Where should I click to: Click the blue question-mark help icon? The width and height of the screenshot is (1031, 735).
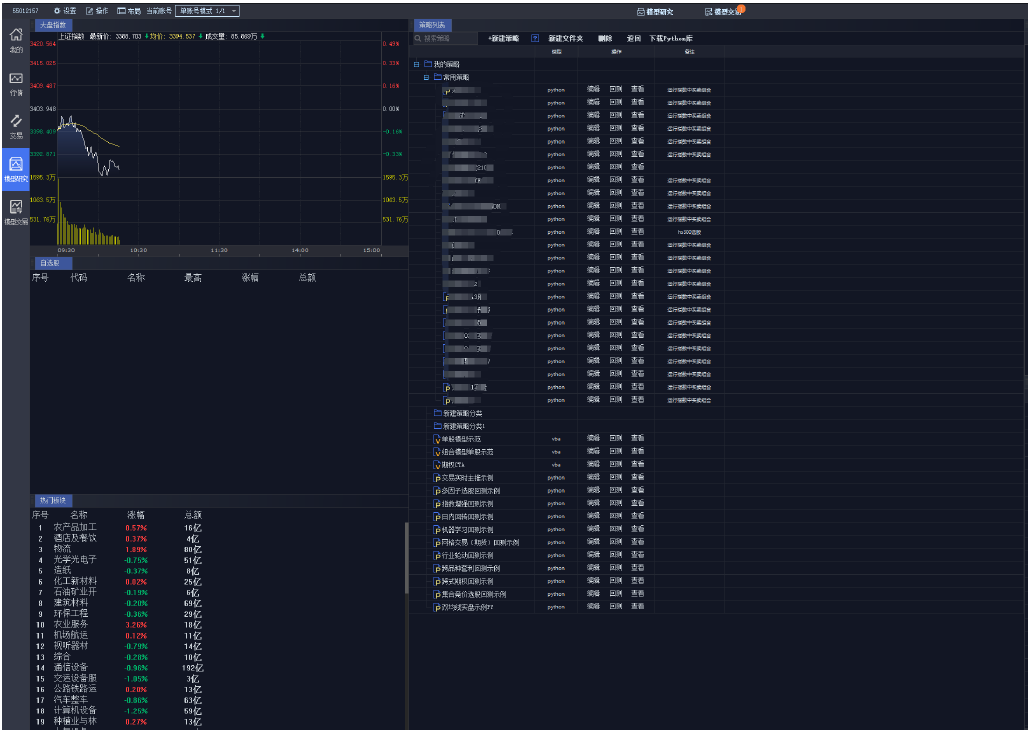[x=535, y=39]
